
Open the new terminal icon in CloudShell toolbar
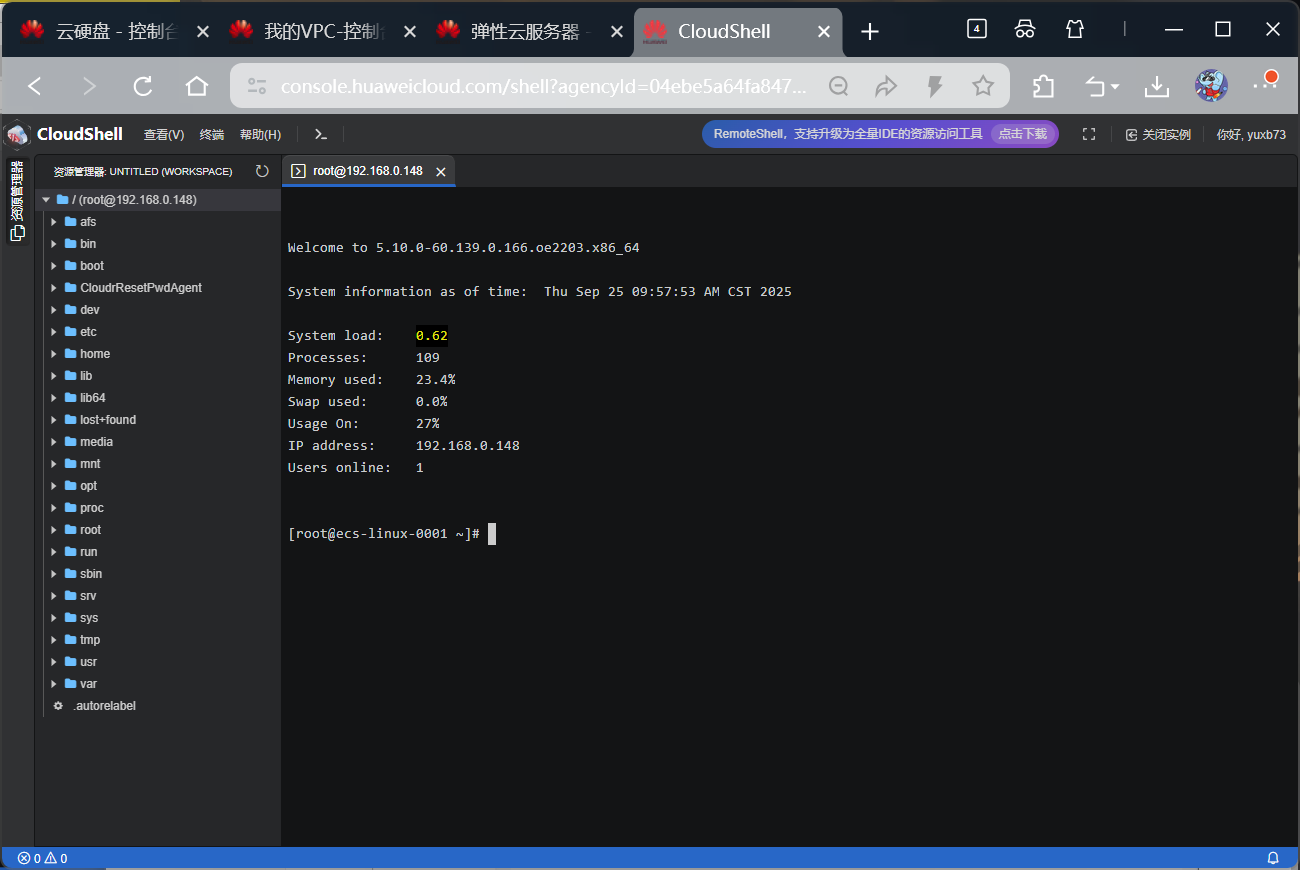tap(321, 134)
